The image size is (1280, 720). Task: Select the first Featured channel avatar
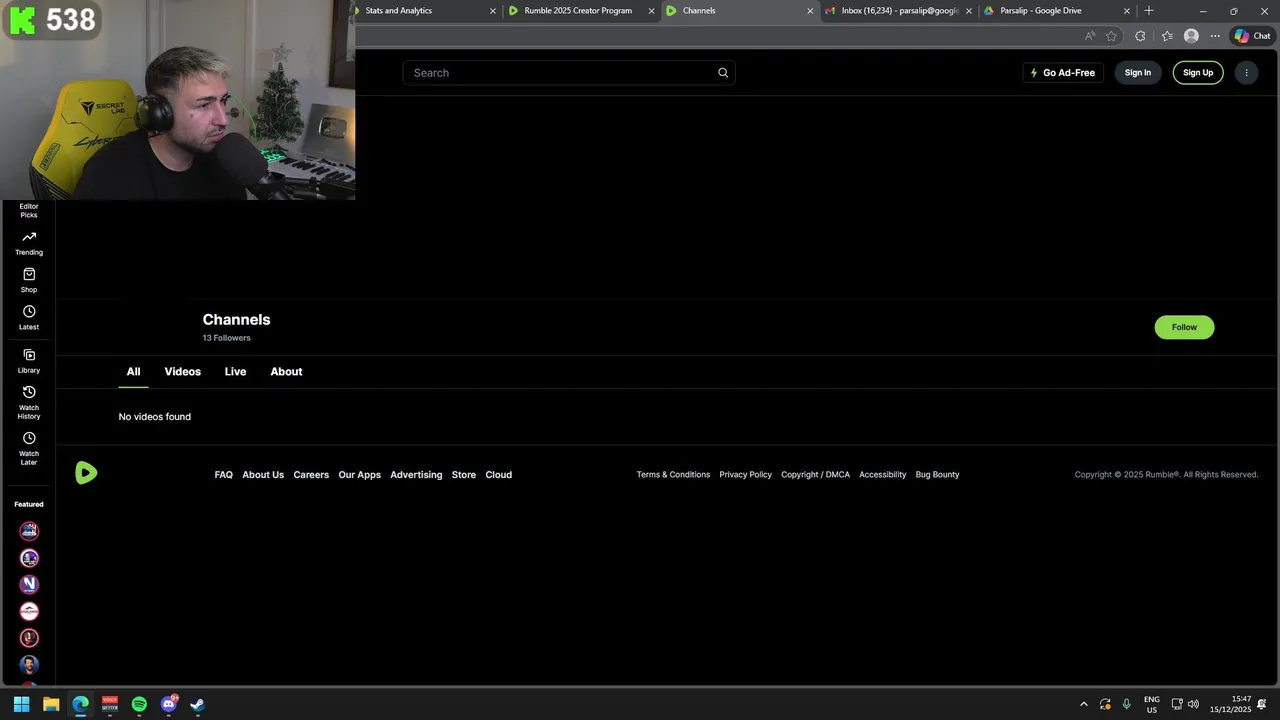click(29, 531)
